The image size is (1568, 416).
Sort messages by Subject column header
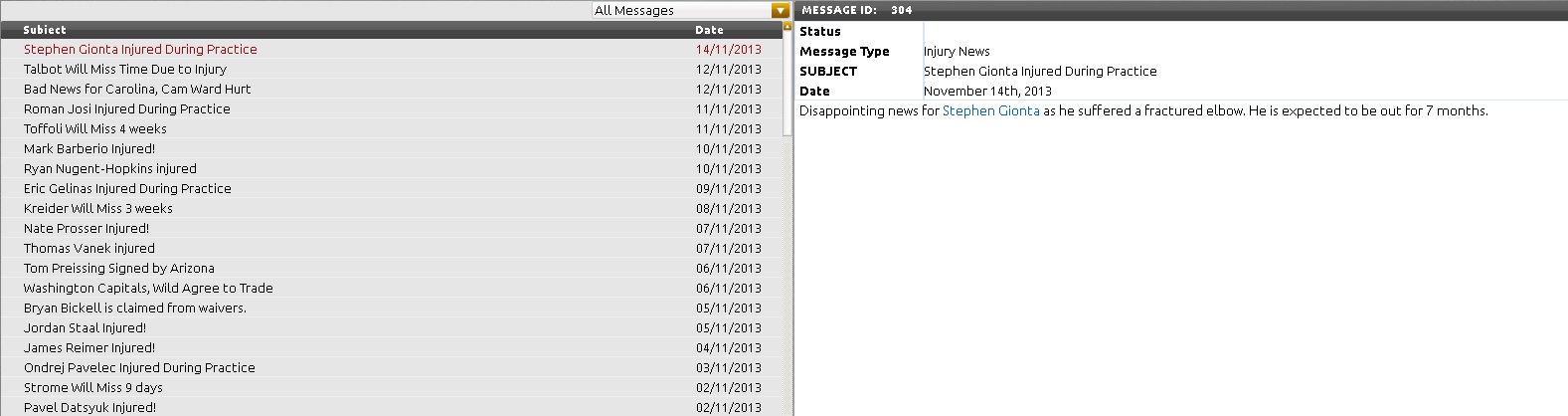(x=45, y=30)
